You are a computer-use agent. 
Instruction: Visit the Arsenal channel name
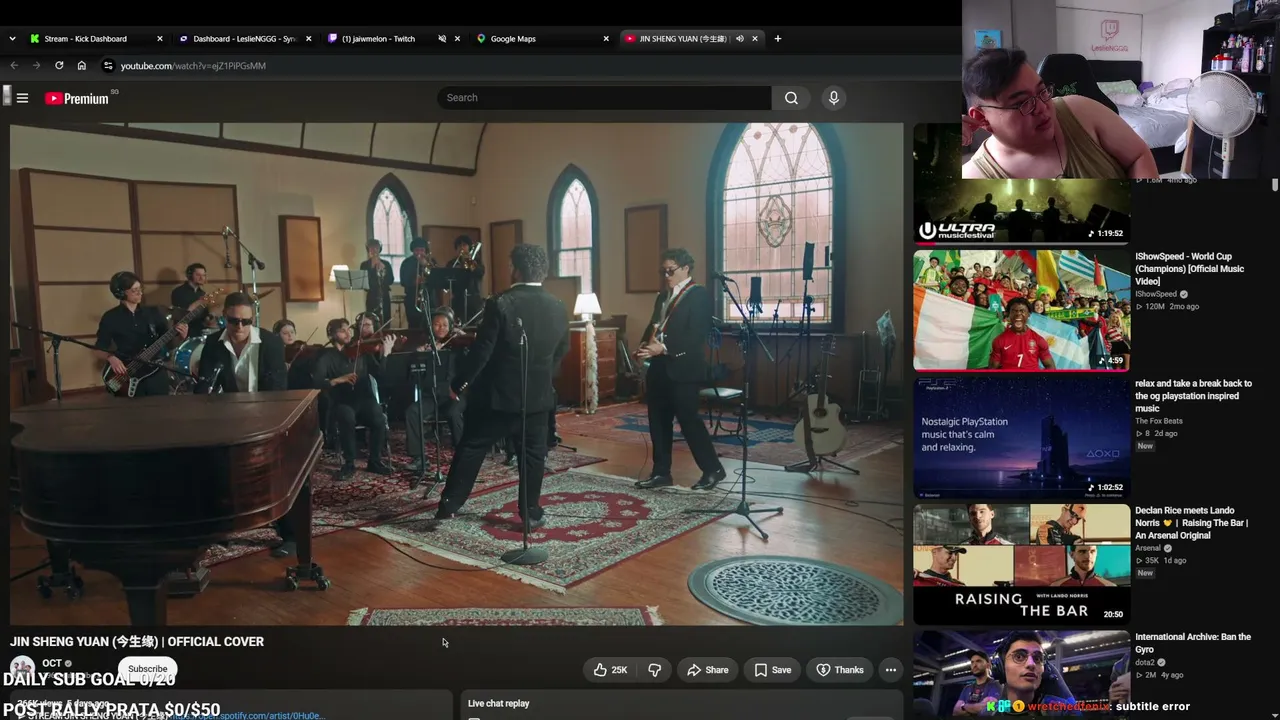[1148, 548]
